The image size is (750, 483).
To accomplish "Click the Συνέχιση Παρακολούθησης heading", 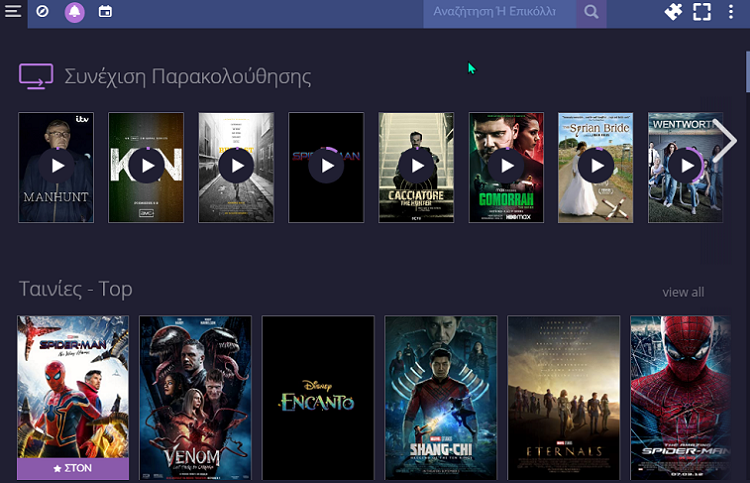I will coord(188,77).
